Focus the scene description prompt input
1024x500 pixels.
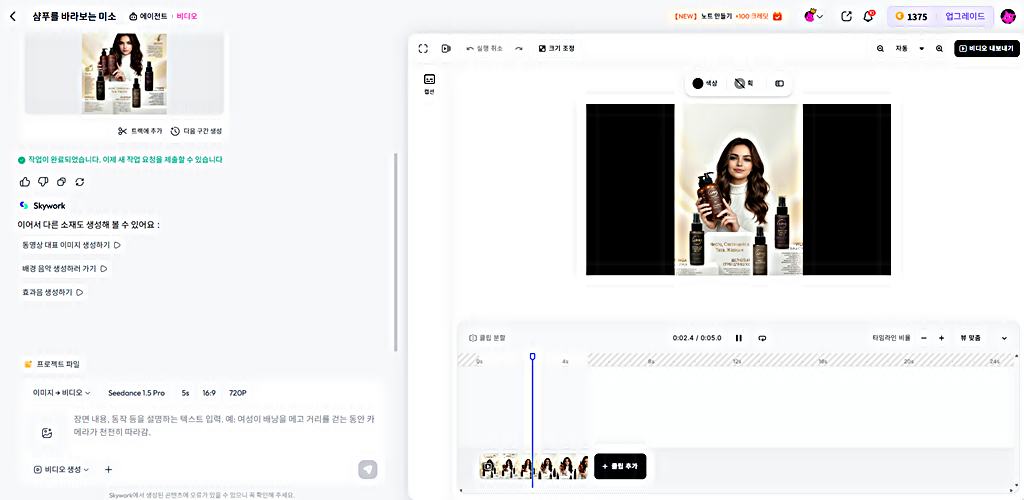click(x=224, y=425)
